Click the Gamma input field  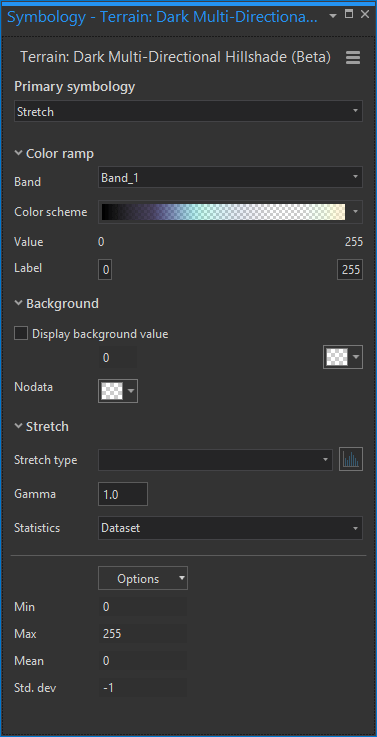123,494
